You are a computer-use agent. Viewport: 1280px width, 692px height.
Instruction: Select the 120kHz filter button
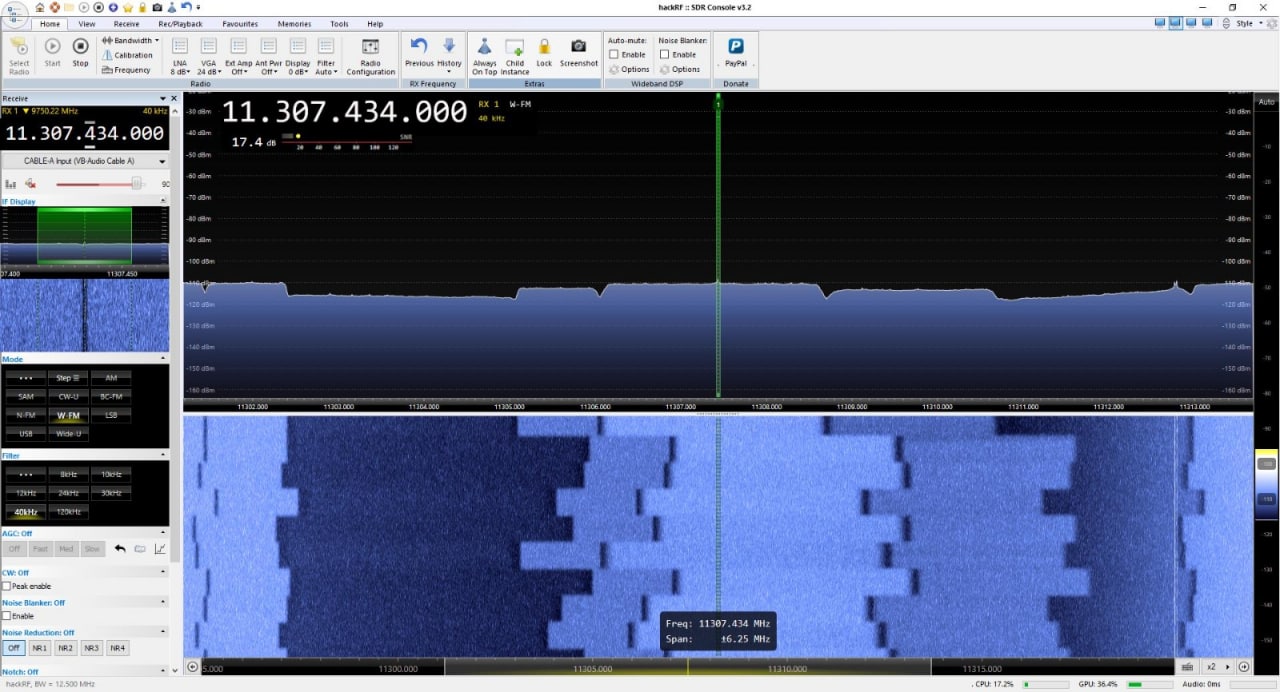[69, 512]
